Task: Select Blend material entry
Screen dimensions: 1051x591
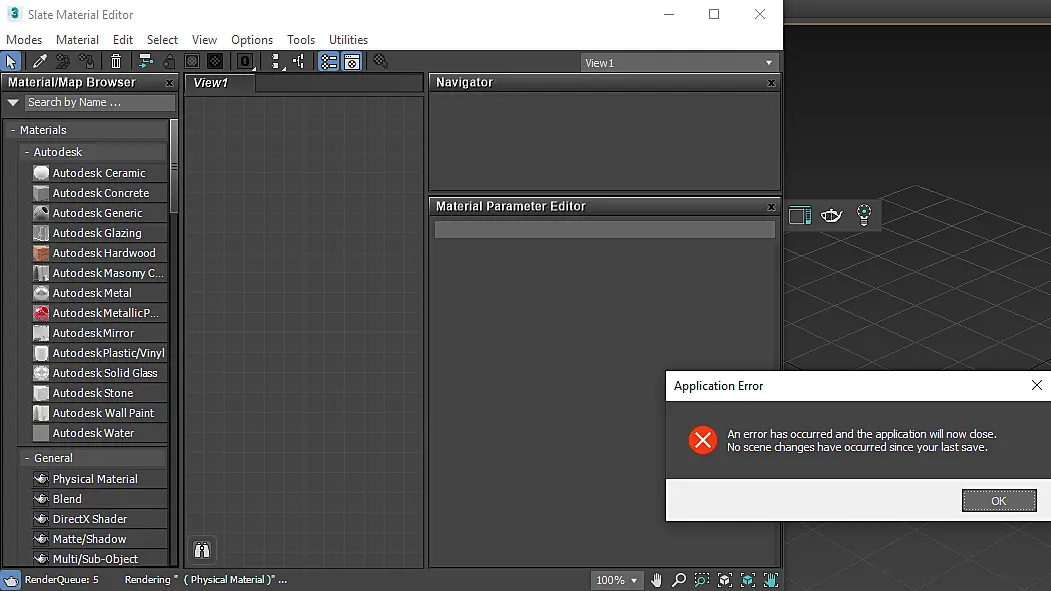Action: (x=99, y=499)
